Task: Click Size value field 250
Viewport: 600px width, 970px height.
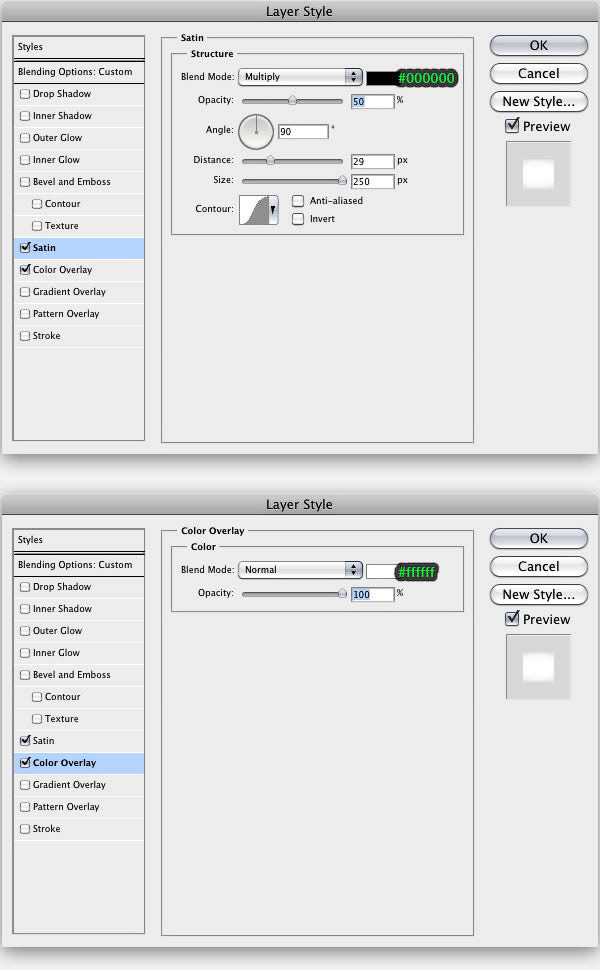Action: pos(372,181)
